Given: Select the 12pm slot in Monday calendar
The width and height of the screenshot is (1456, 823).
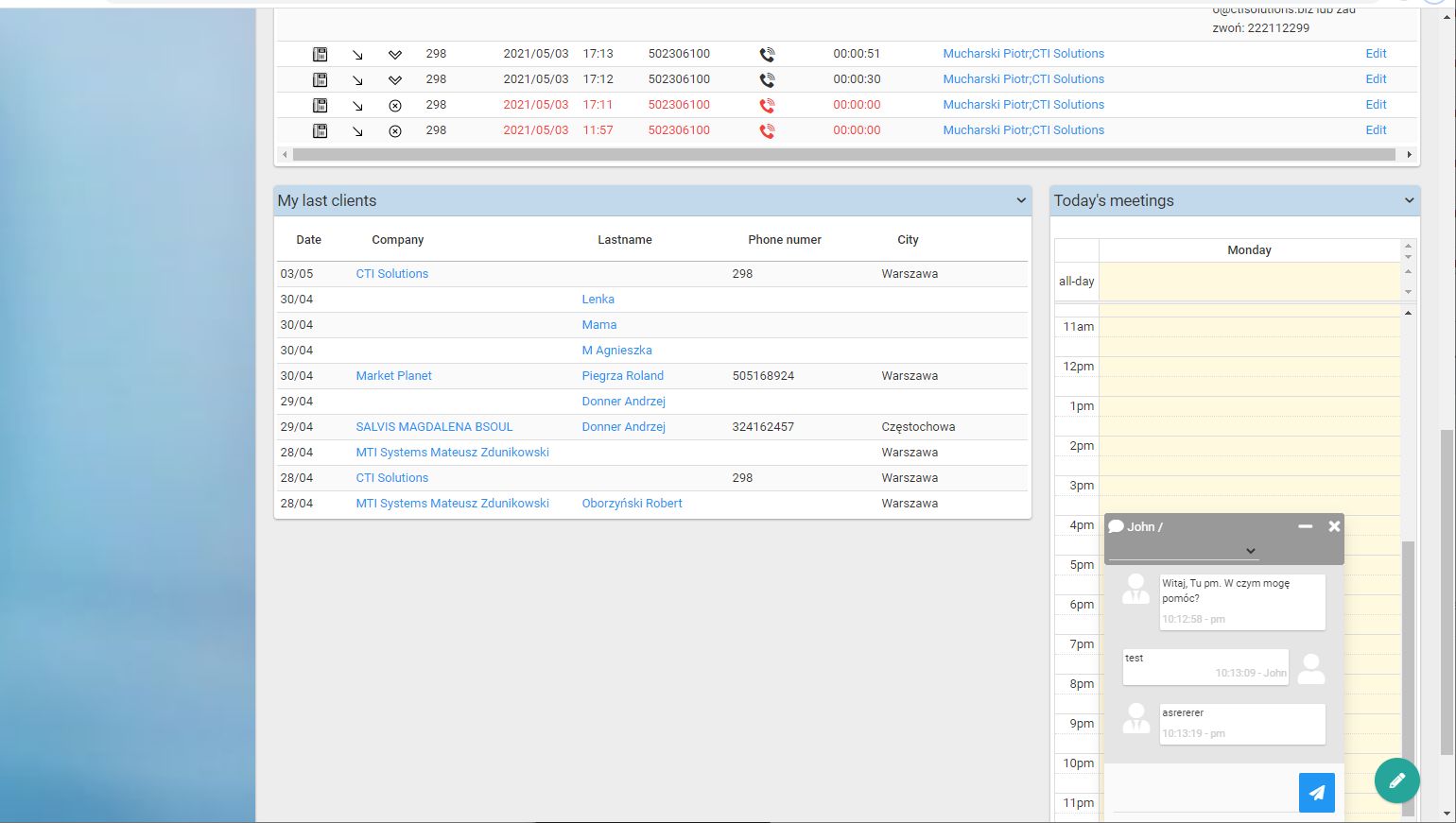Looking at the screenshot, I should [1249, 367].
